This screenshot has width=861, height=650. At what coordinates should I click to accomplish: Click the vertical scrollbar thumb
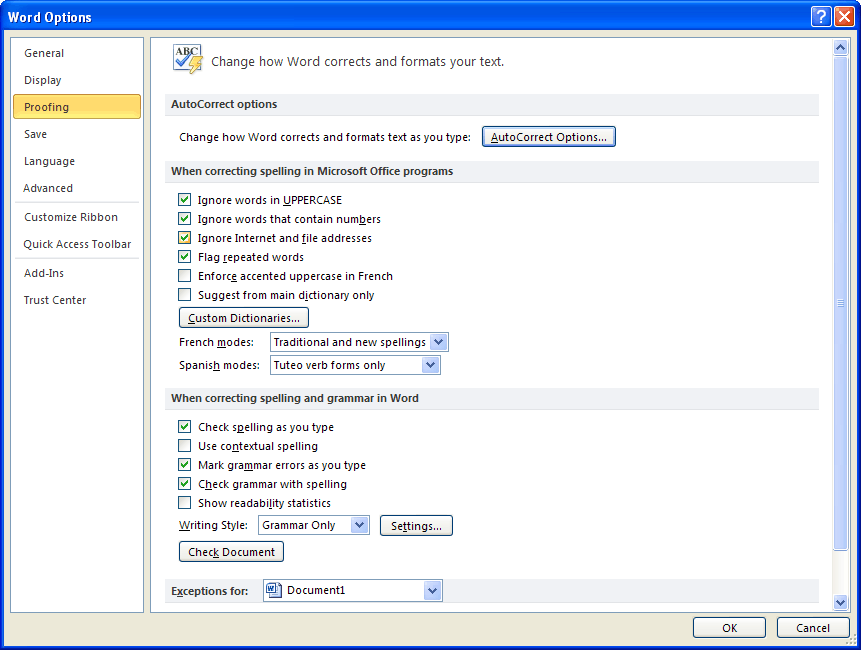point(840,302)
